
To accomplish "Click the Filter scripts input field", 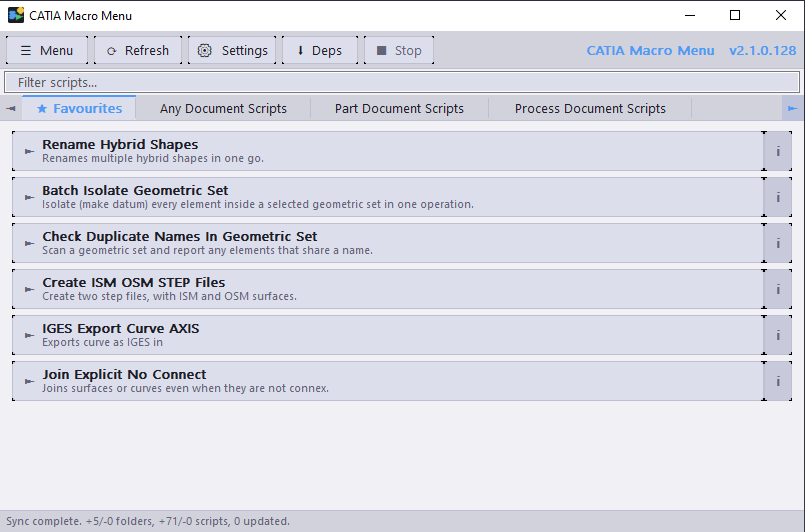I will [402, 82].
